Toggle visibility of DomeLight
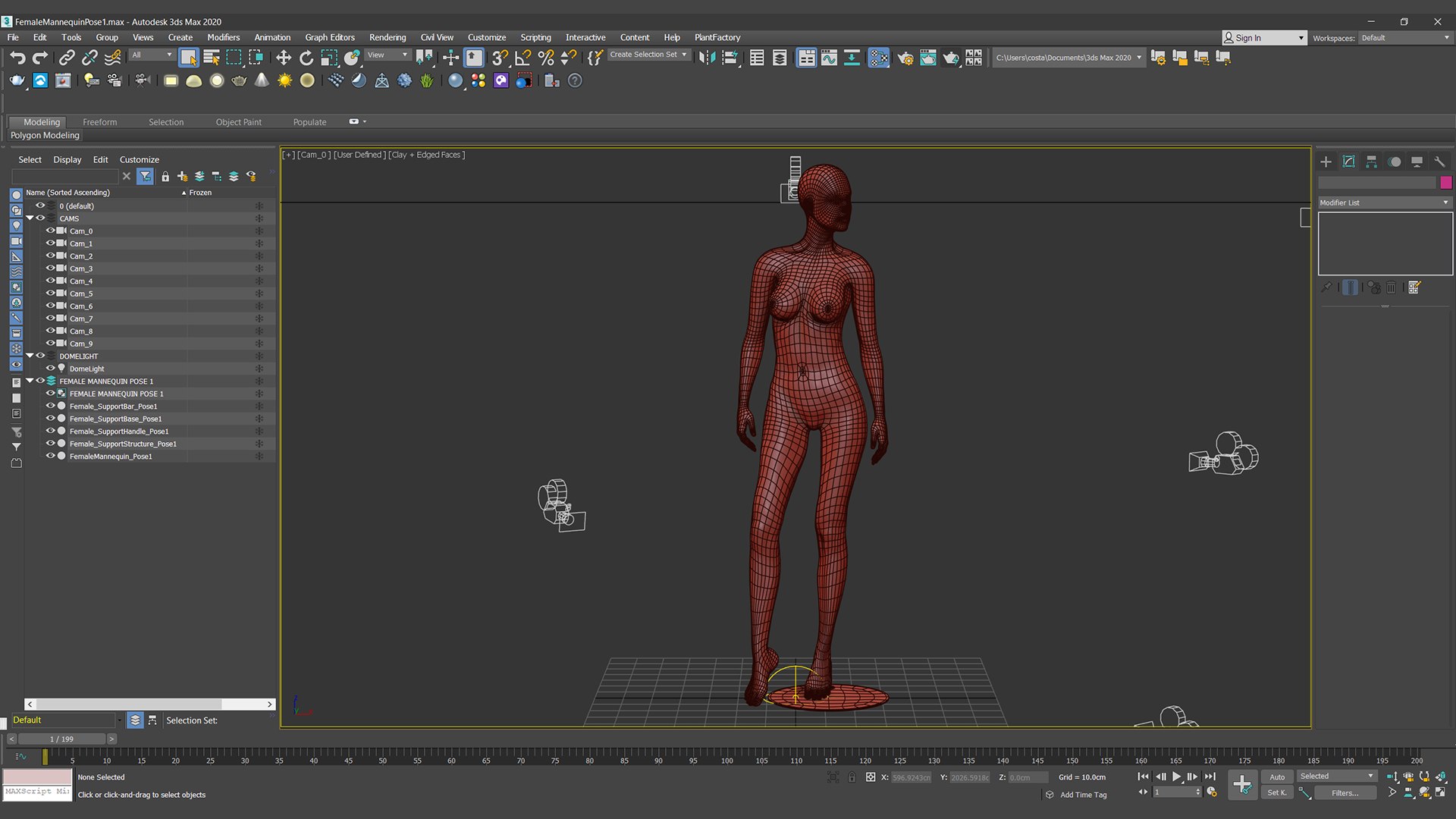Image resolution: width=1456 pixels, height=819 pixels. (51, 369)
